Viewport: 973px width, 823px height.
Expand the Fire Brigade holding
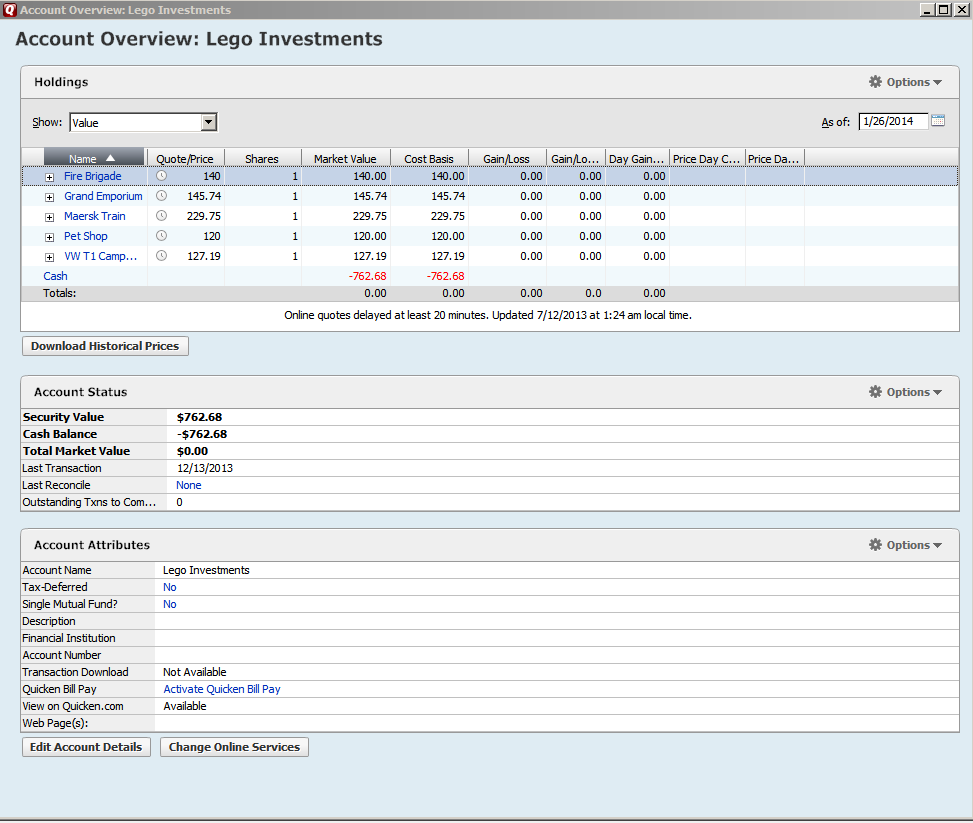[50, 177]
